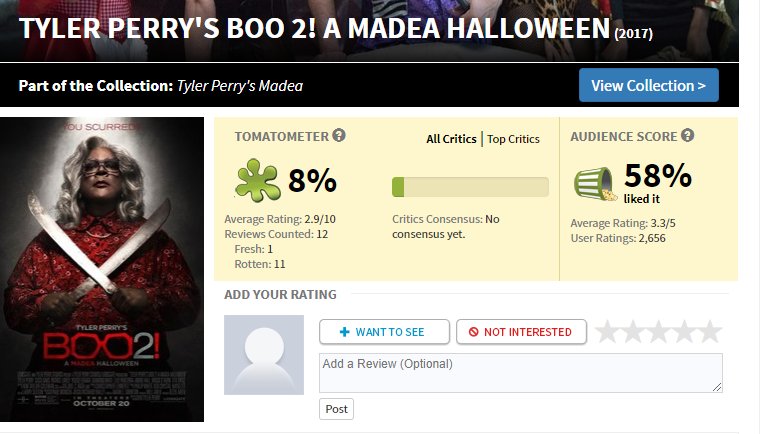The height and width of the screenshot is (434, 760).
Task: Rate the movie one star
Action: coord(607,332)
